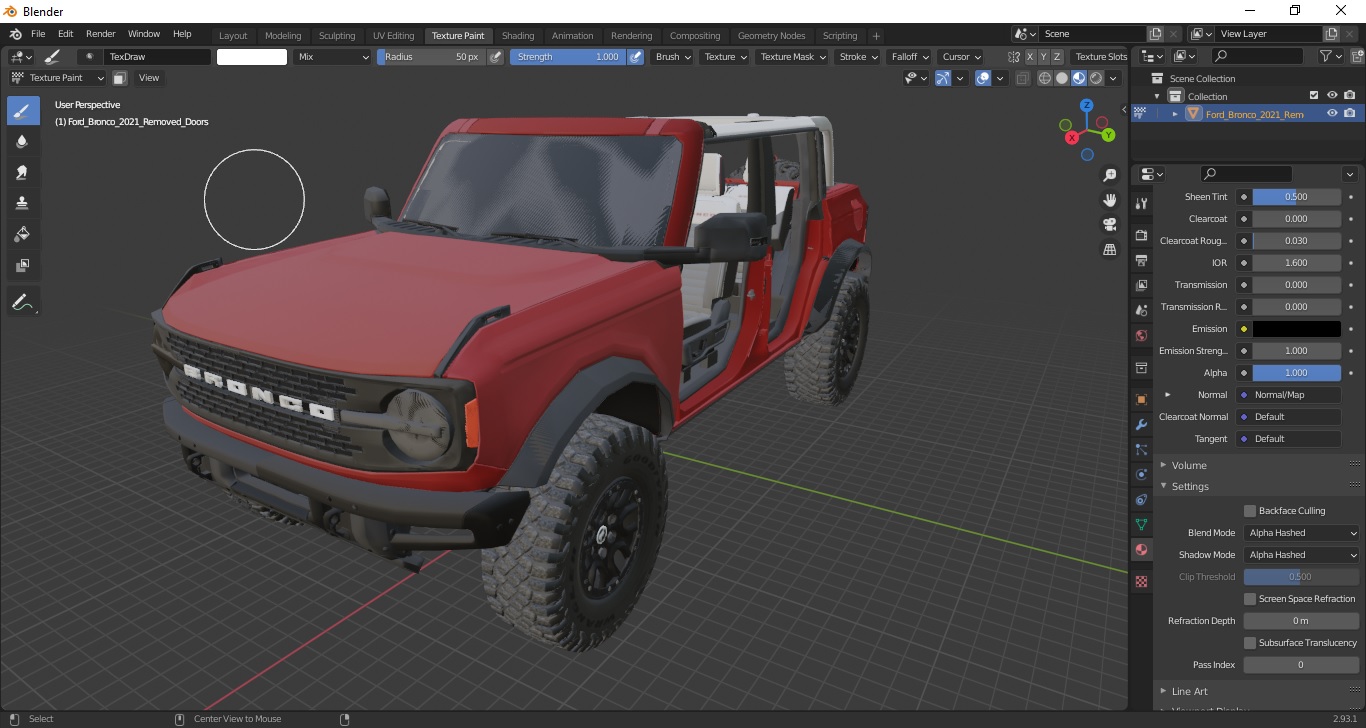Open the Texture Paint mode dropdown
Image resolution: width=1366 pixels, height=728 pixels.
click(58, 78)
